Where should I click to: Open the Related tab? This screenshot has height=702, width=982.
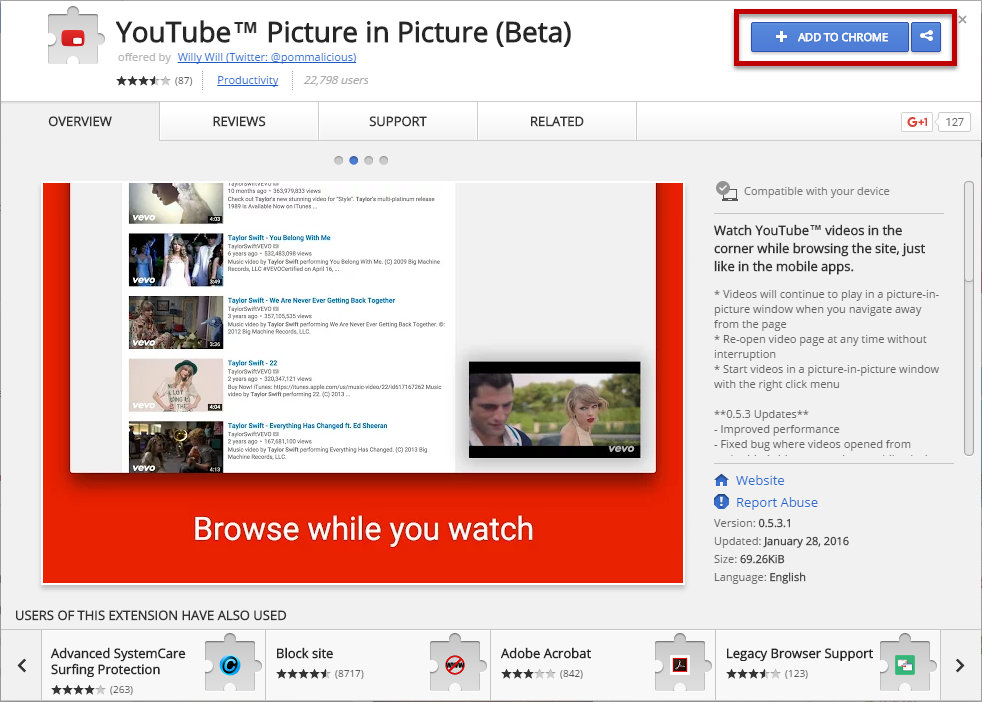click(557, 121)
